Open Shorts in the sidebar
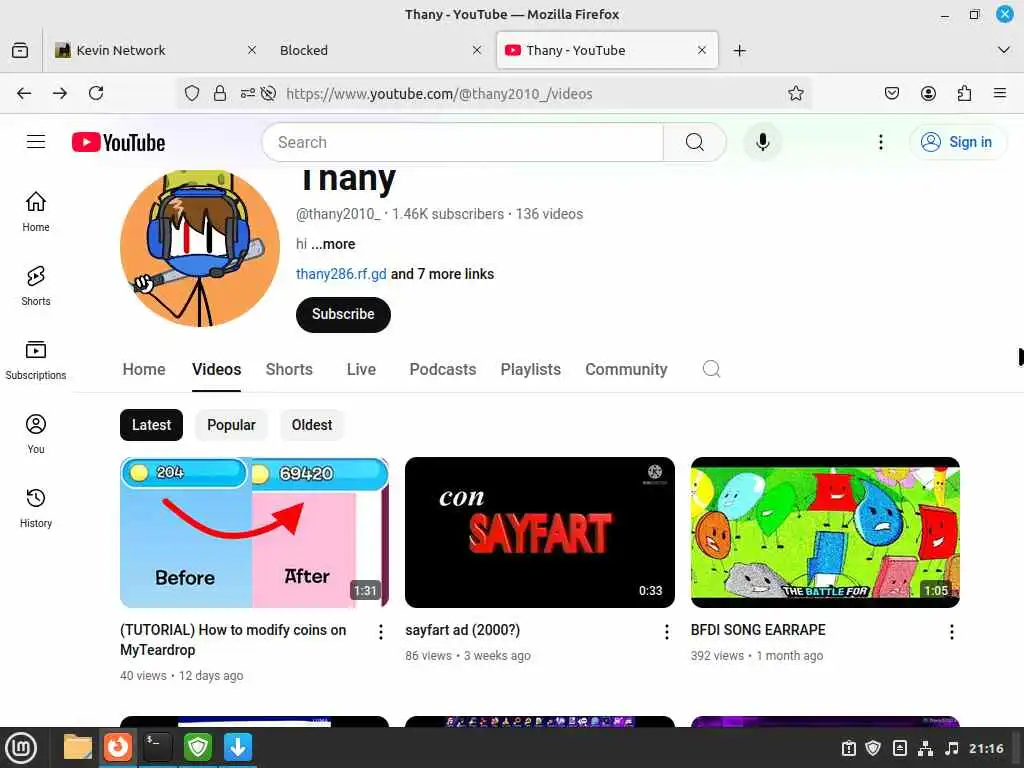 (36, 286)
